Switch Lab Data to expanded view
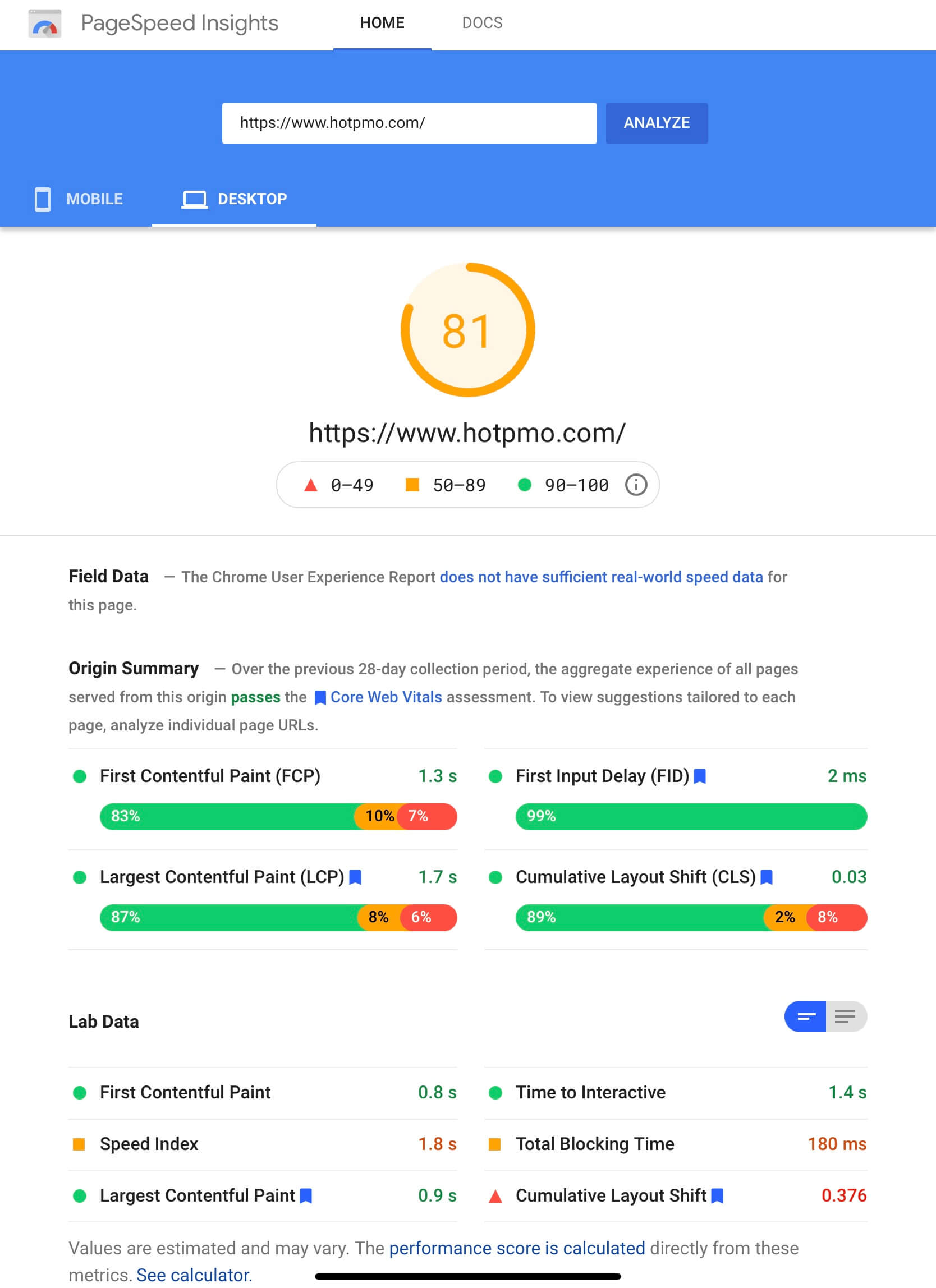 click(x=846, y=1016)
